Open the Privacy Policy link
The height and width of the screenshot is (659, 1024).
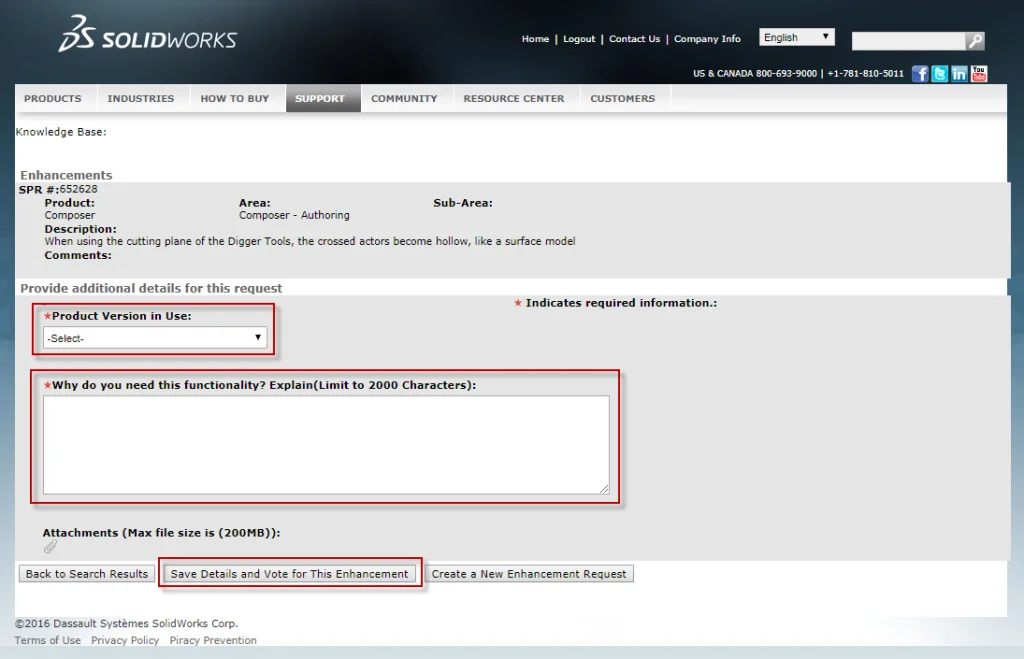coord(125,640)
